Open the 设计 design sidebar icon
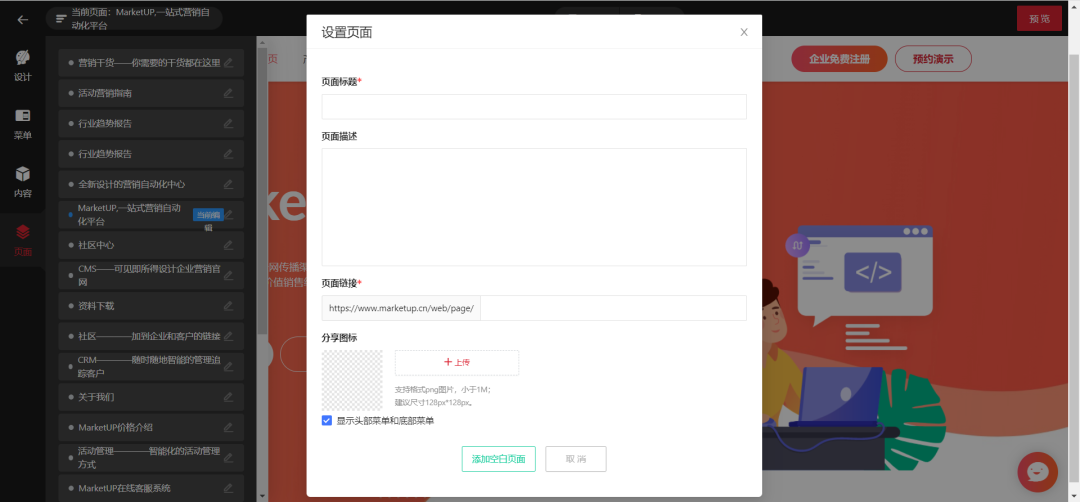Viewport: 1080px width, 502px height. pyautogui.click(x=23, y=65)
